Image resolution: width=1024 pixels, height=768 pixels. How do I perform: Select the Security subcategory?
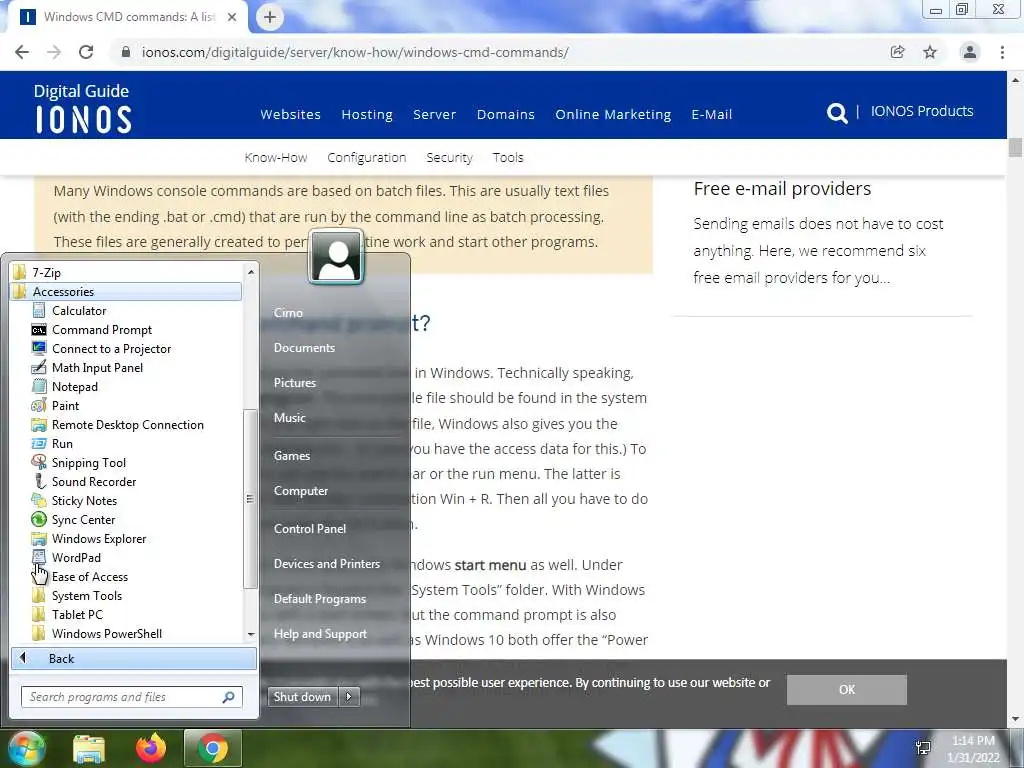pyautogui.click(x=449, y=157)
